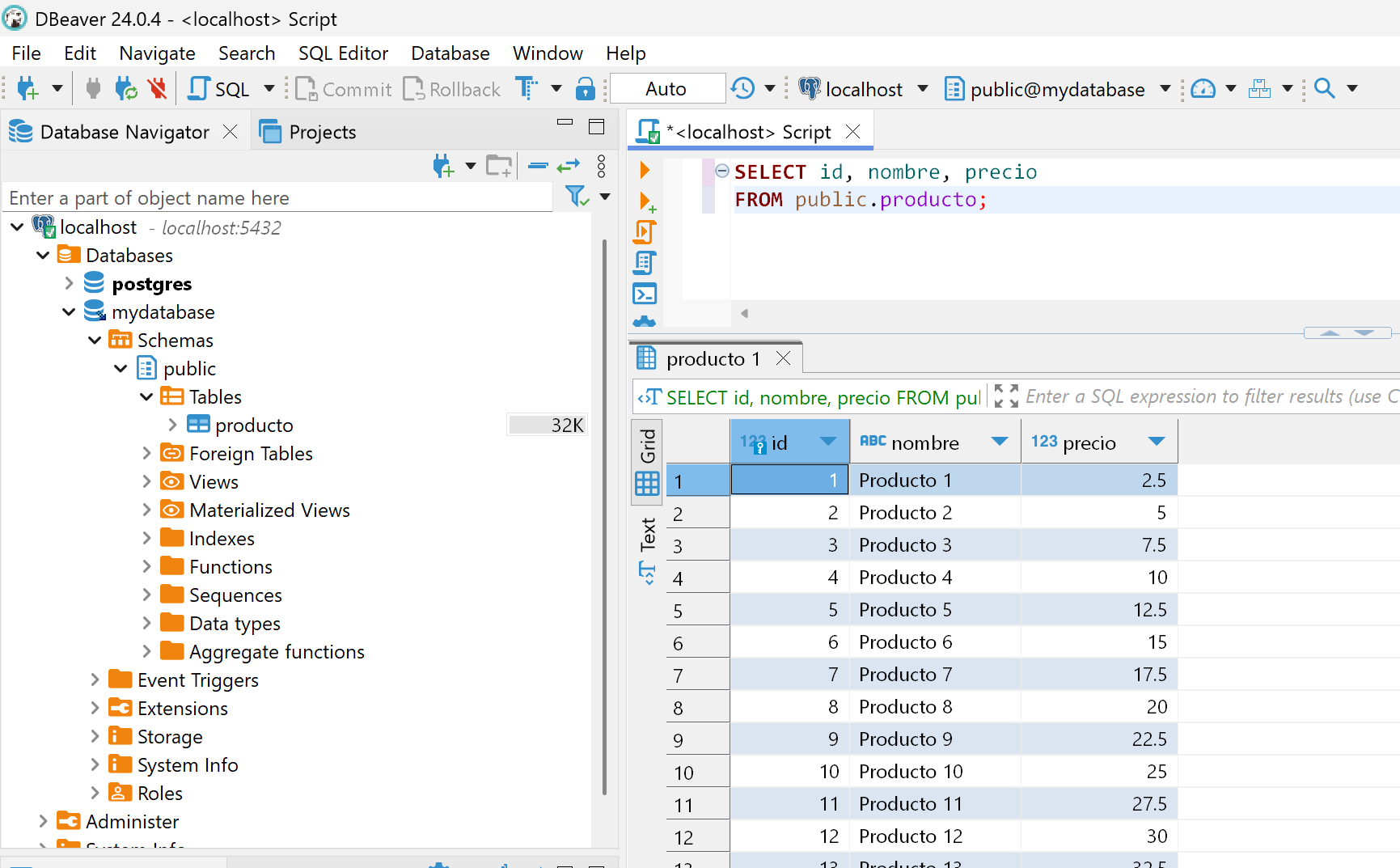1400x868 pixels.
Task: Rollback the current transaction
Action: tap(451, 88)
